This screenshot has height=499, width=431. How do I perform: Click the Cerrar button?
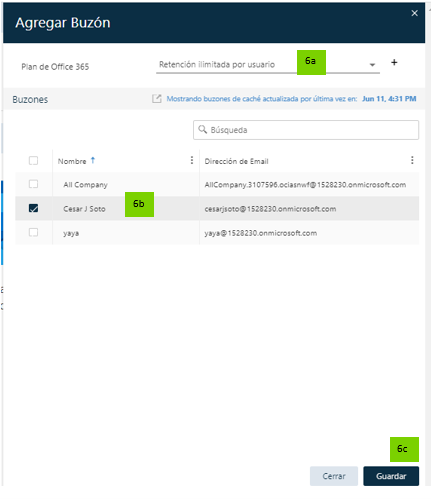tap(334, 476)
